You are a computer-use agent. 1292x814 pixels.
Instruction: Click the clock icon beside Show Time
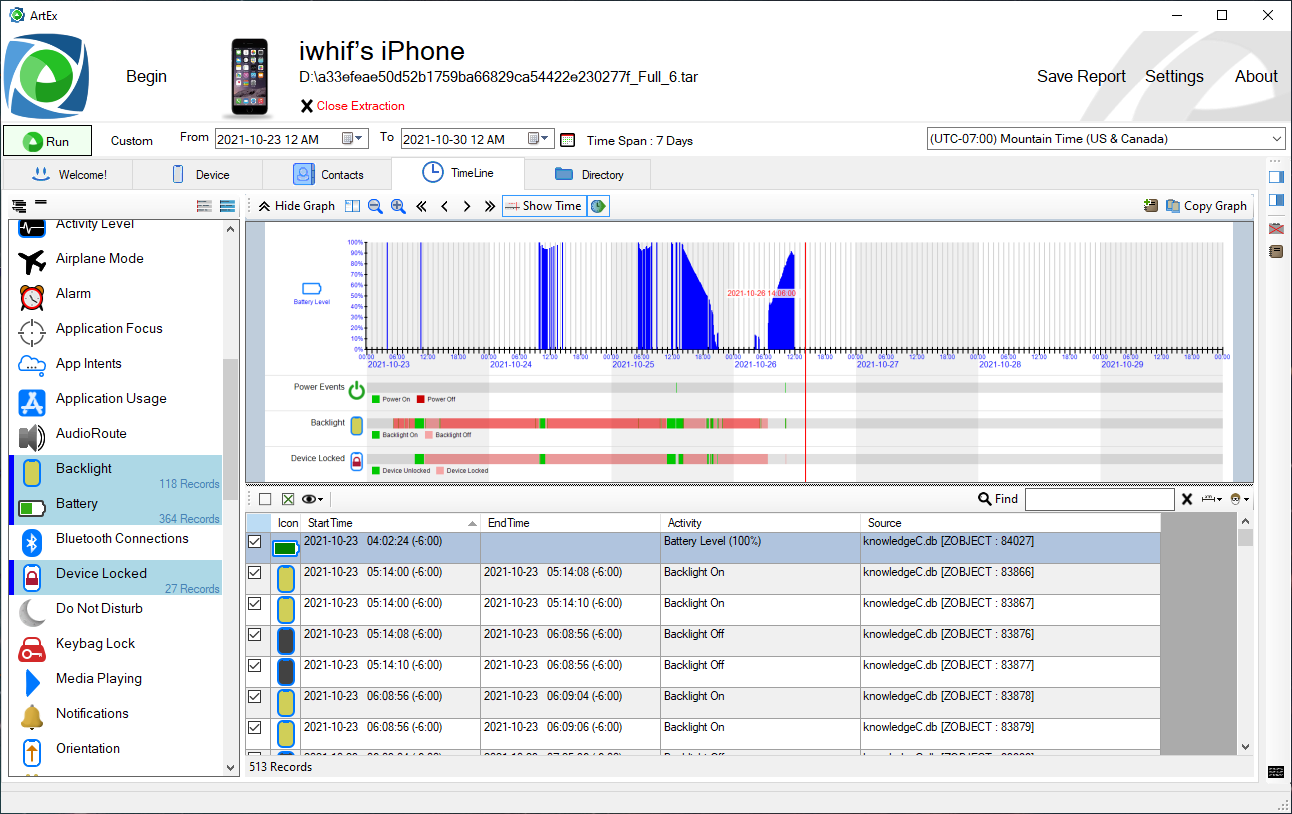click(x=598, y=206)
